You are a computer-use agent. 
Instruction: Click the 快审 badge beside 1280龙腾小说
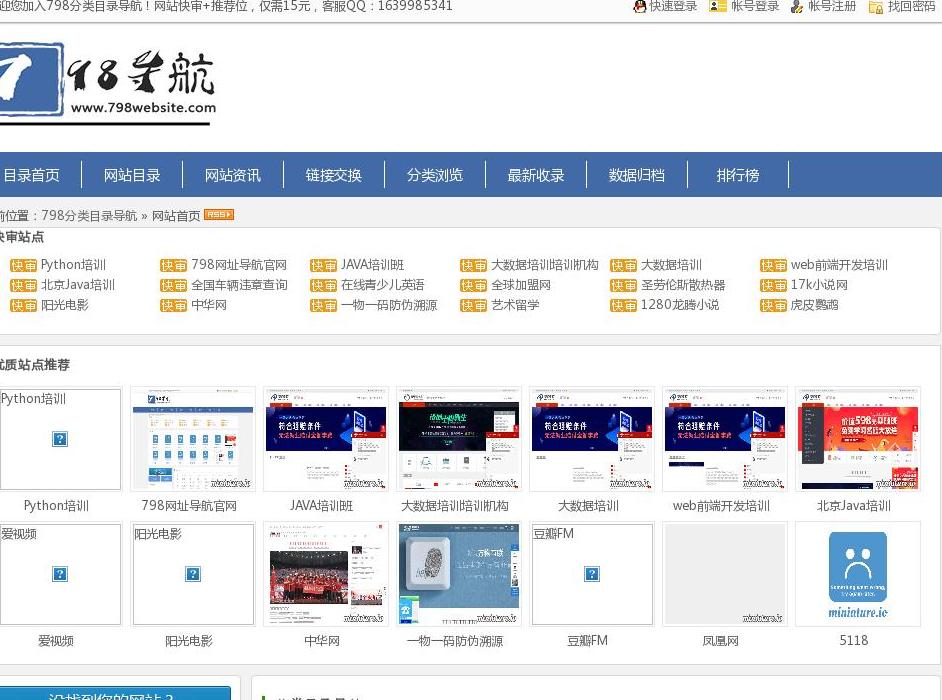[x=623, y=306]
